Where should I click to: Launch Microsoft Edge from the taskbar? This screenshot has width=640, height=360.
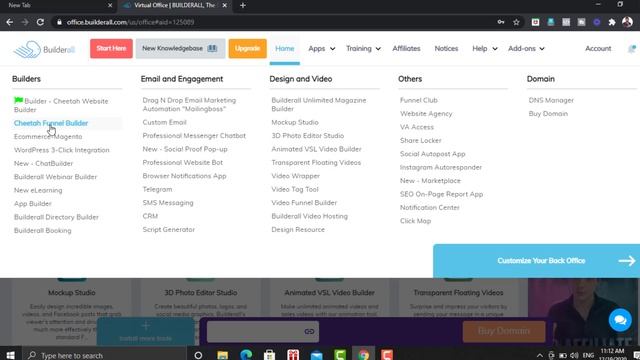(x=246, y=355)
